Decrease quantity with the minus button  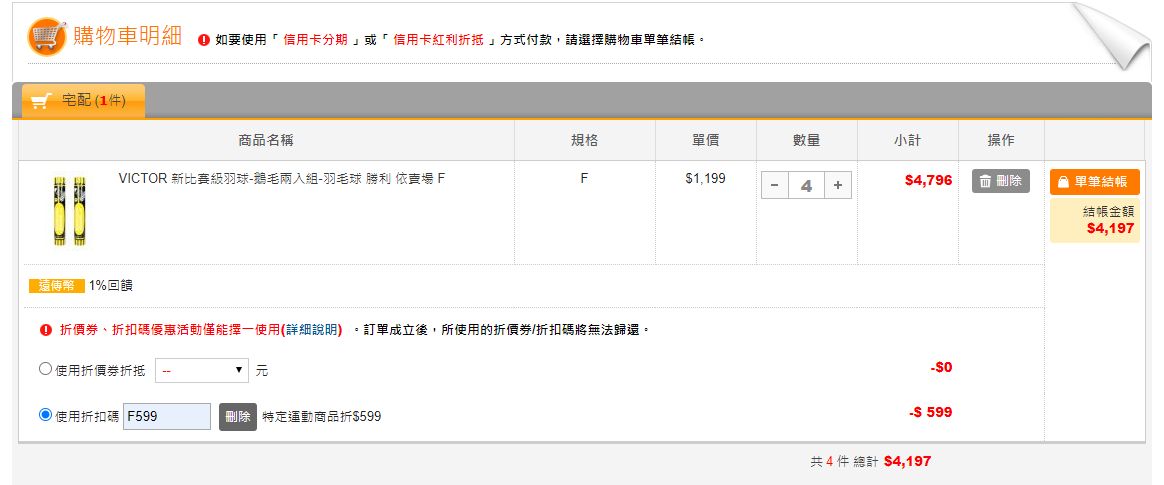tap(775, 185)
